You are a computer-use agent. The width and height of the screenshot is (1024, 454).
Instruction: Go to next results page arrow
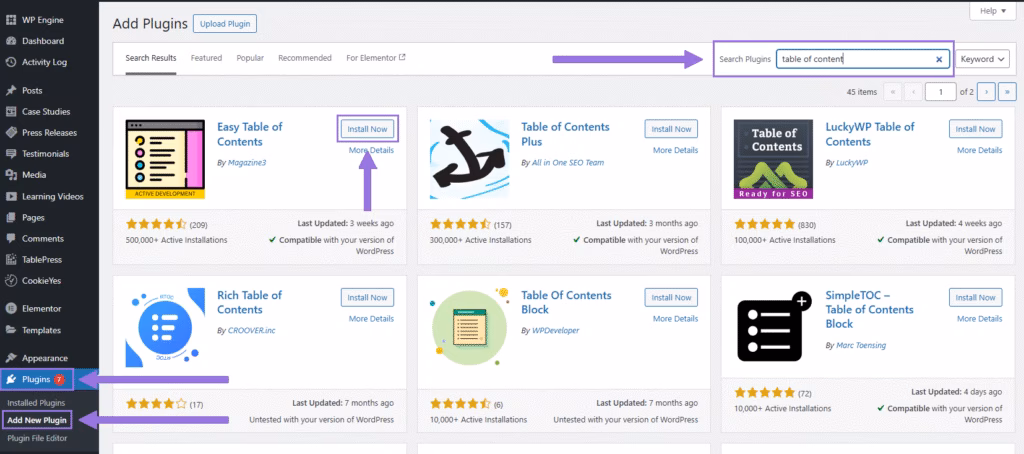pos(986,92)
